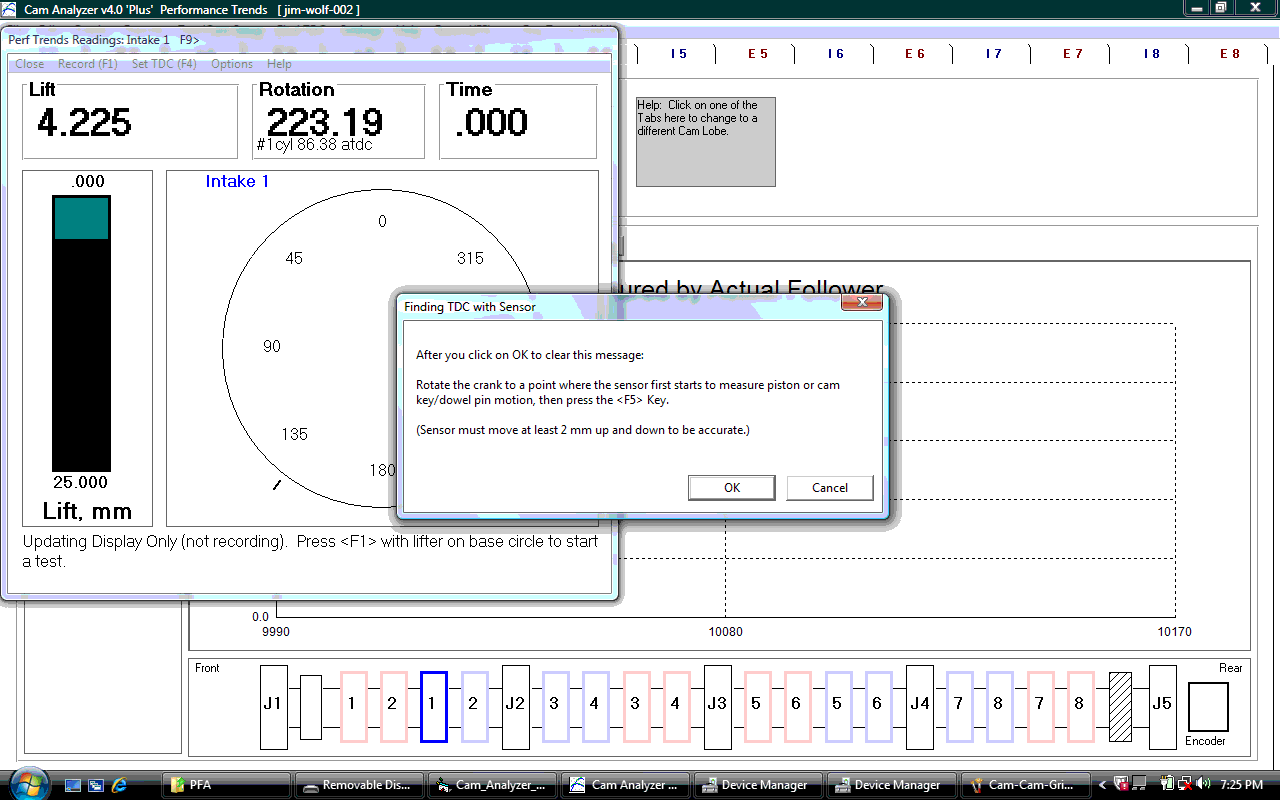Select journal J3 in the cam diagram

717,707
